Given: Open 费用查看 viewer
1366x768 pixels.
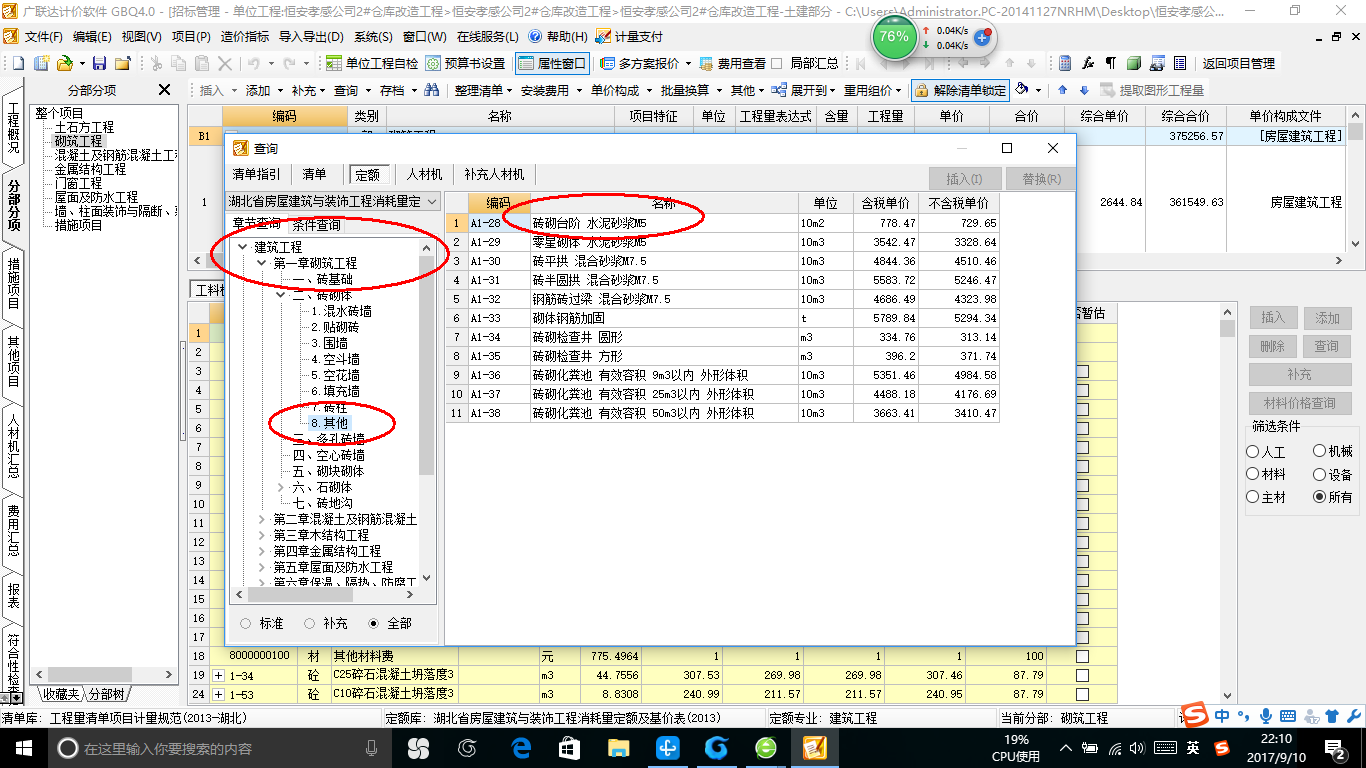Looking at the screenshot, I should [734, 63].
